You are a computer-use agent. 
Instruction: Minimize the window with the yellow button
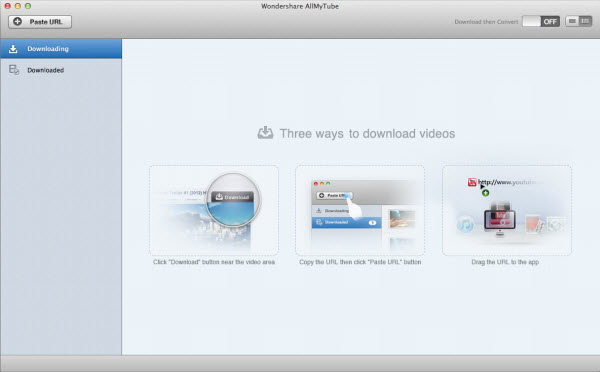click(18, 6)
